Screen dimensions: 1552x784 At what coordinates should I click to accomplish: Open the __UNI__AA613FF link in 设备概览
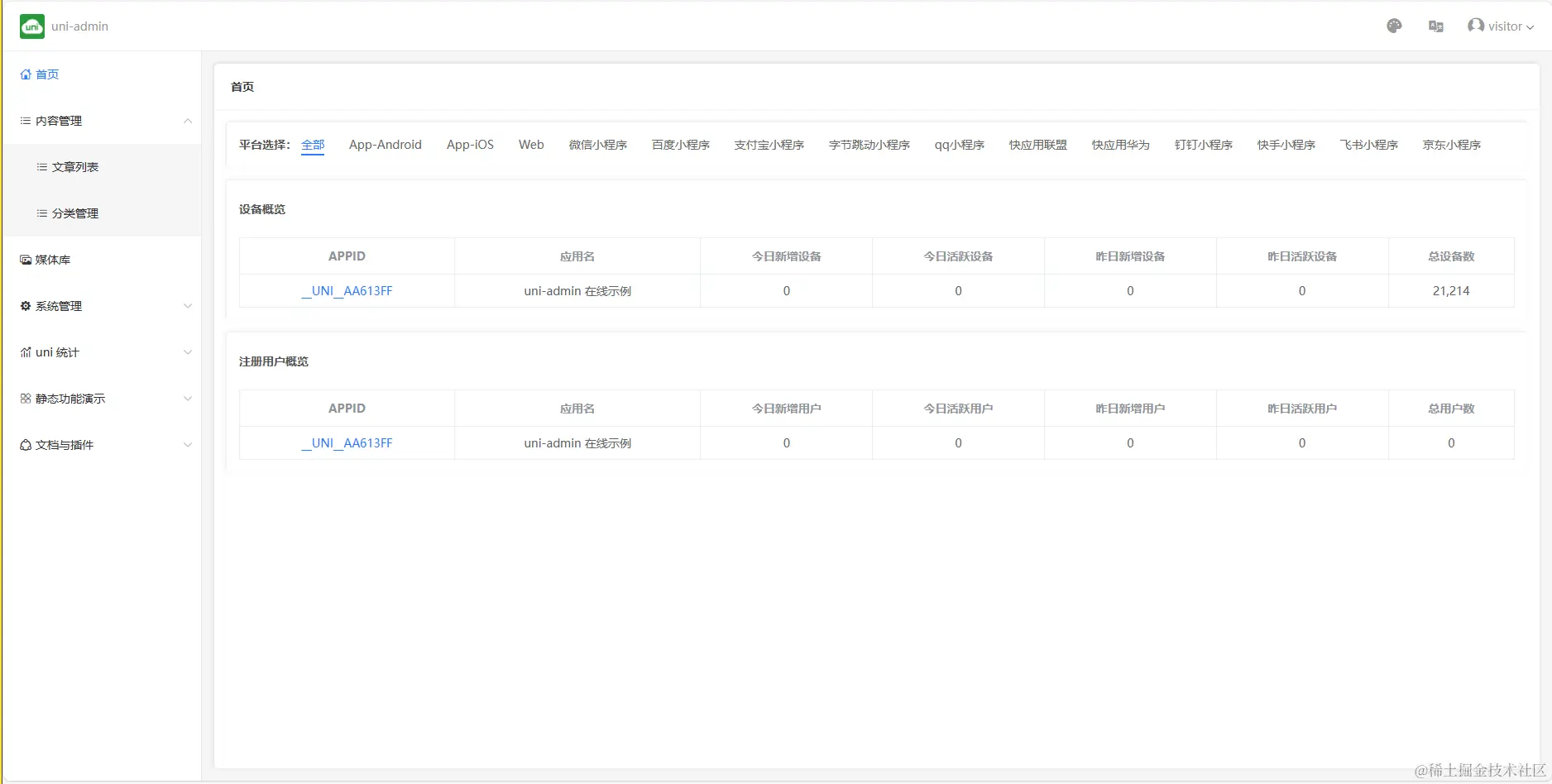click(x=347, y=291)
